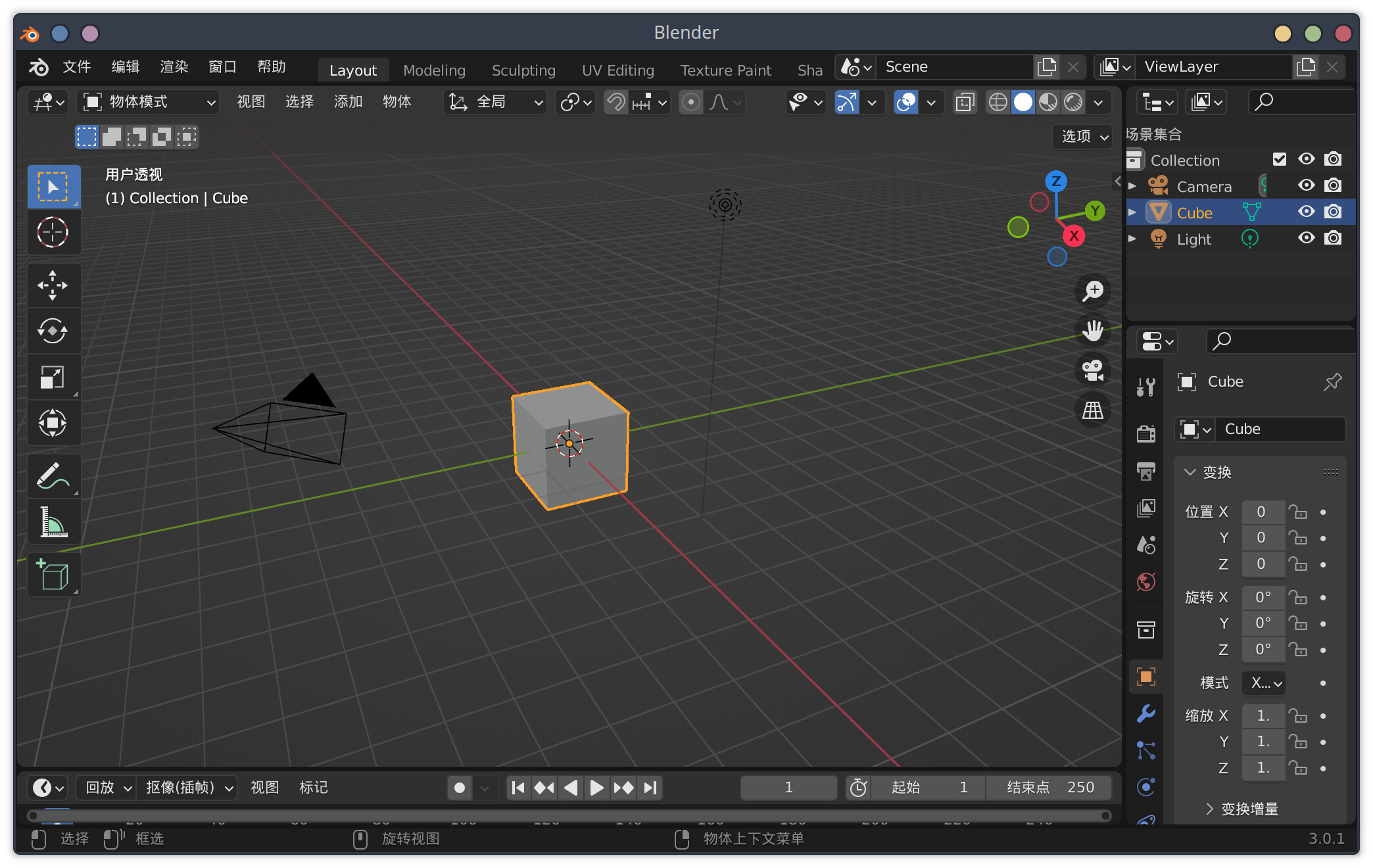Screen dimensions: 1373x868
Task: Select the Move tool in toolbar
Action: [53, 285]
